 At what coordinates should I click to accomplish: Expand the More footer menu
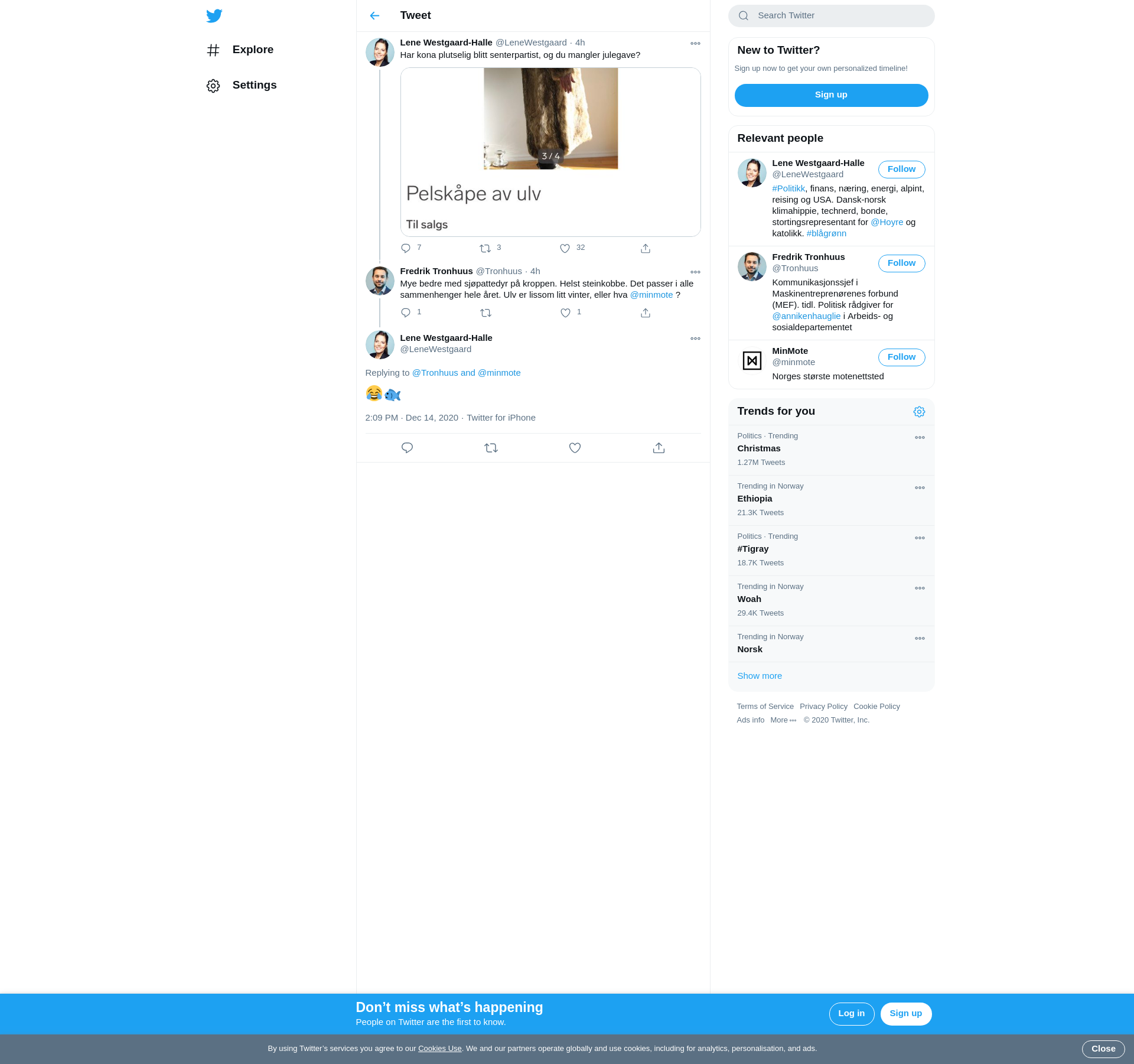(x=783, y=720)
